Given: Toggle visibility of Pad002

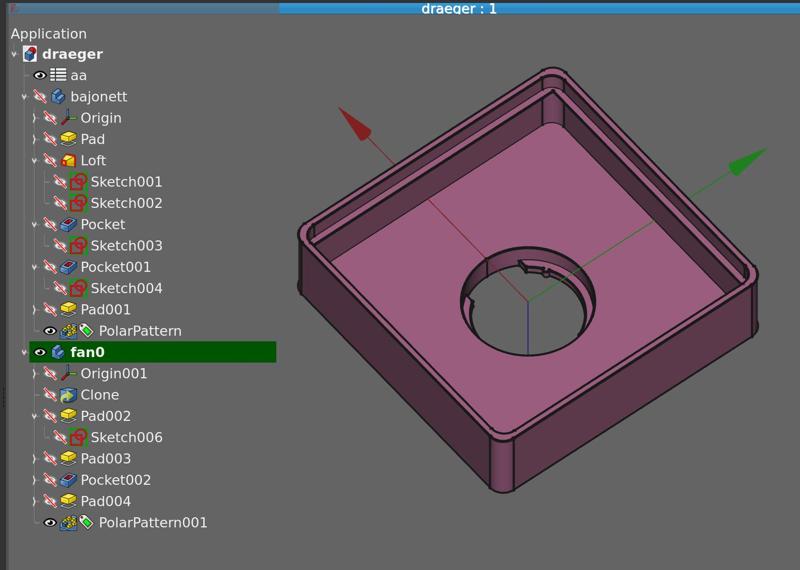Looking at the screenshot, I should click(x=49, y=416).
